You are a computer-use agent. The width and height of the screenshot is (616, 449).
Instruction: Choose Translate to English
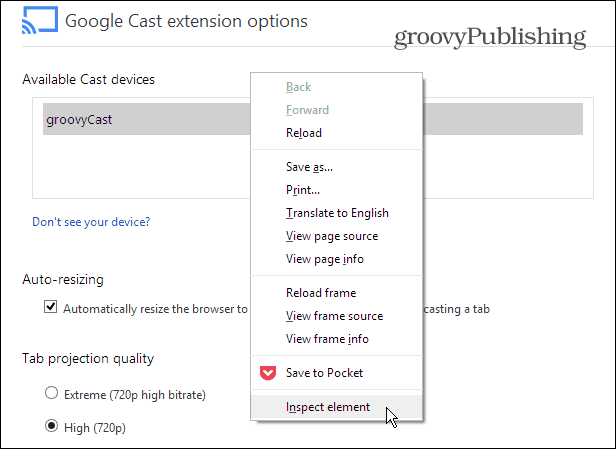pyautogui.click(x=336, y=213)
